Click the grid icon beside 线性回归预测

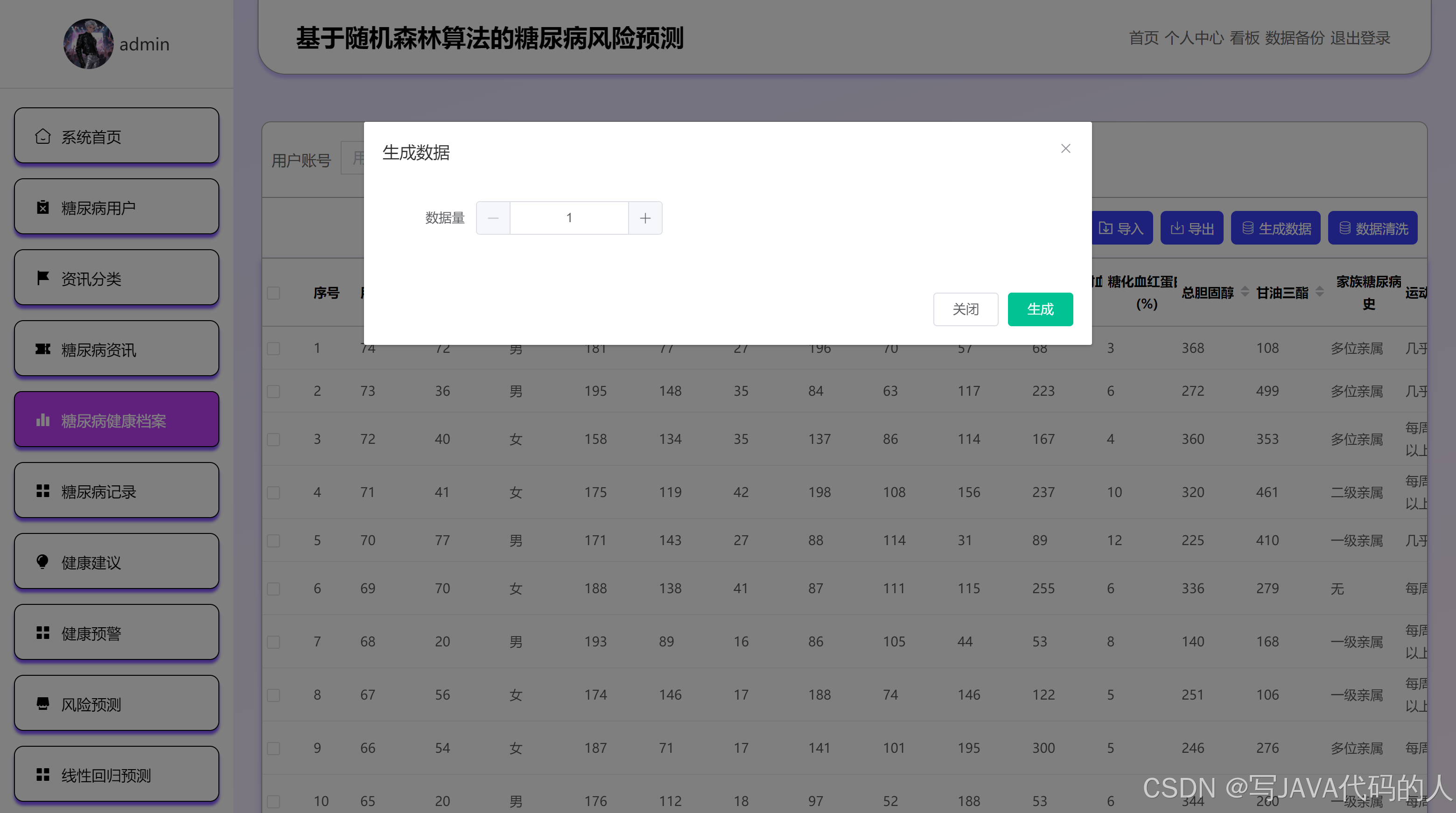[43, 775]
